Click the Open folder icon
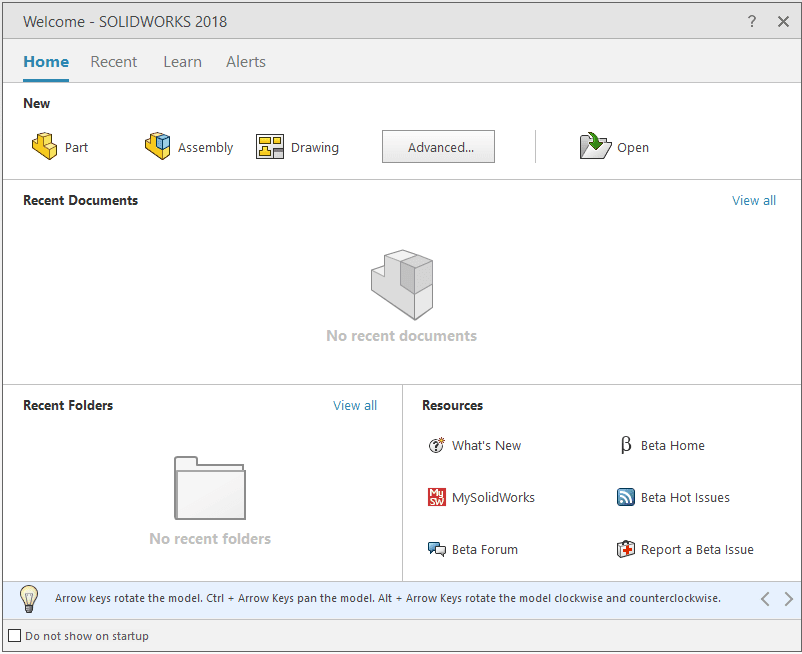Viewport: 802px width, 654px height. 595,146
